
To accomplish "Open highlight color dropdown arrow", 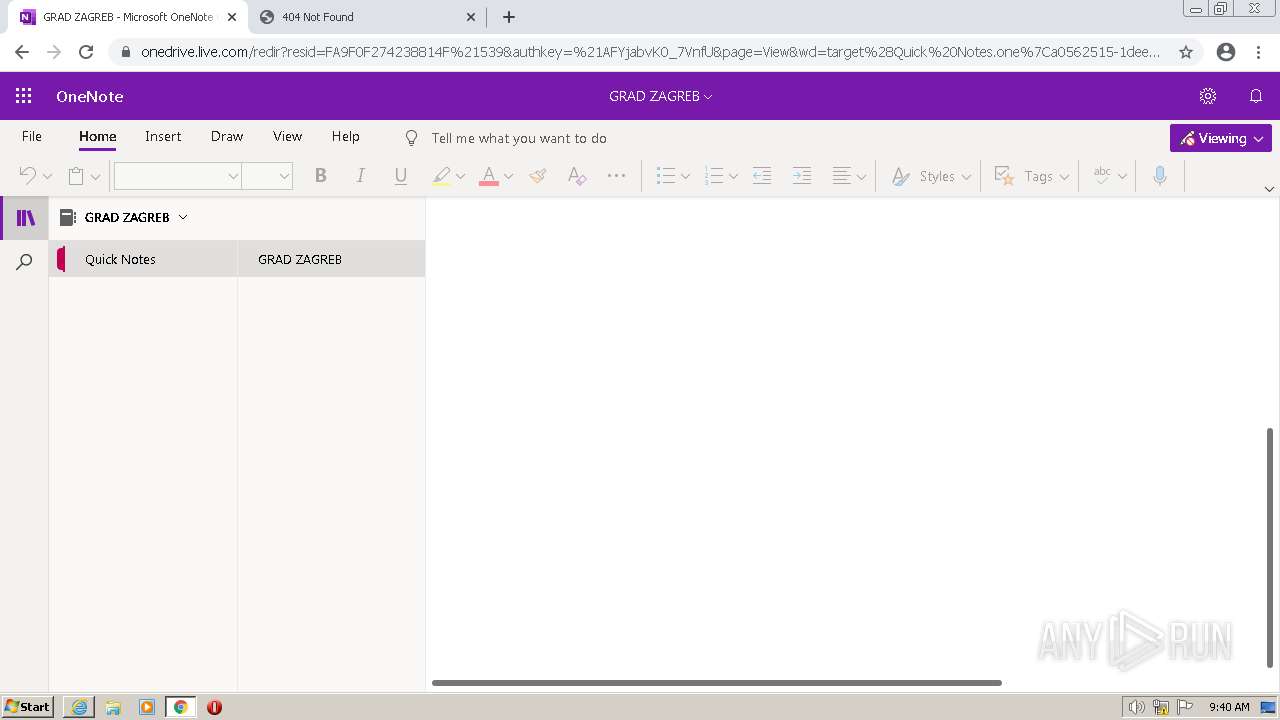I will 460,176.
